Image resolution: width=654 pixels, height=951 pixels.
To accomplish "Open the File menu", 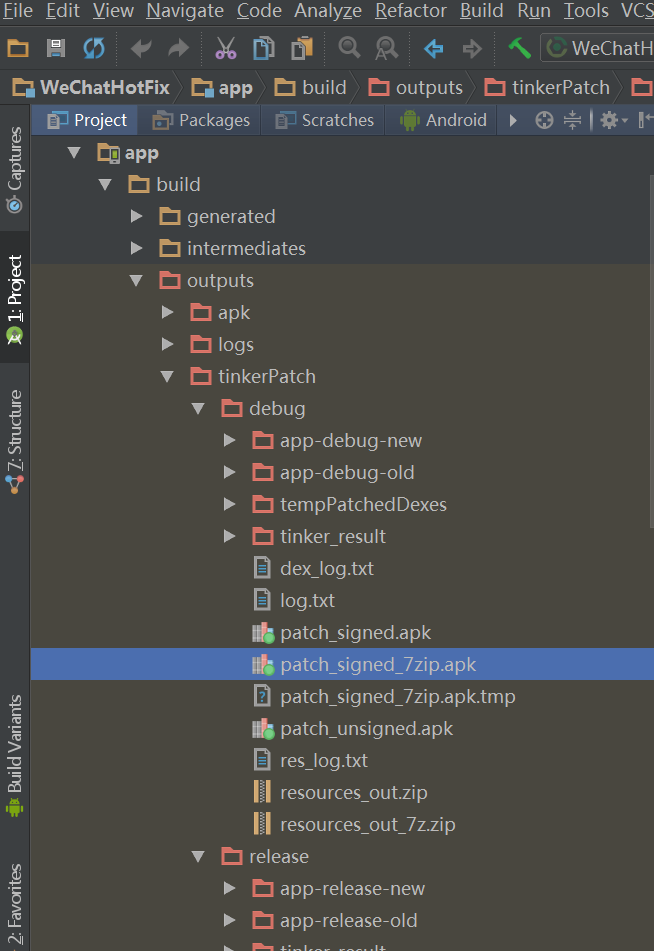I will [18, 10].
